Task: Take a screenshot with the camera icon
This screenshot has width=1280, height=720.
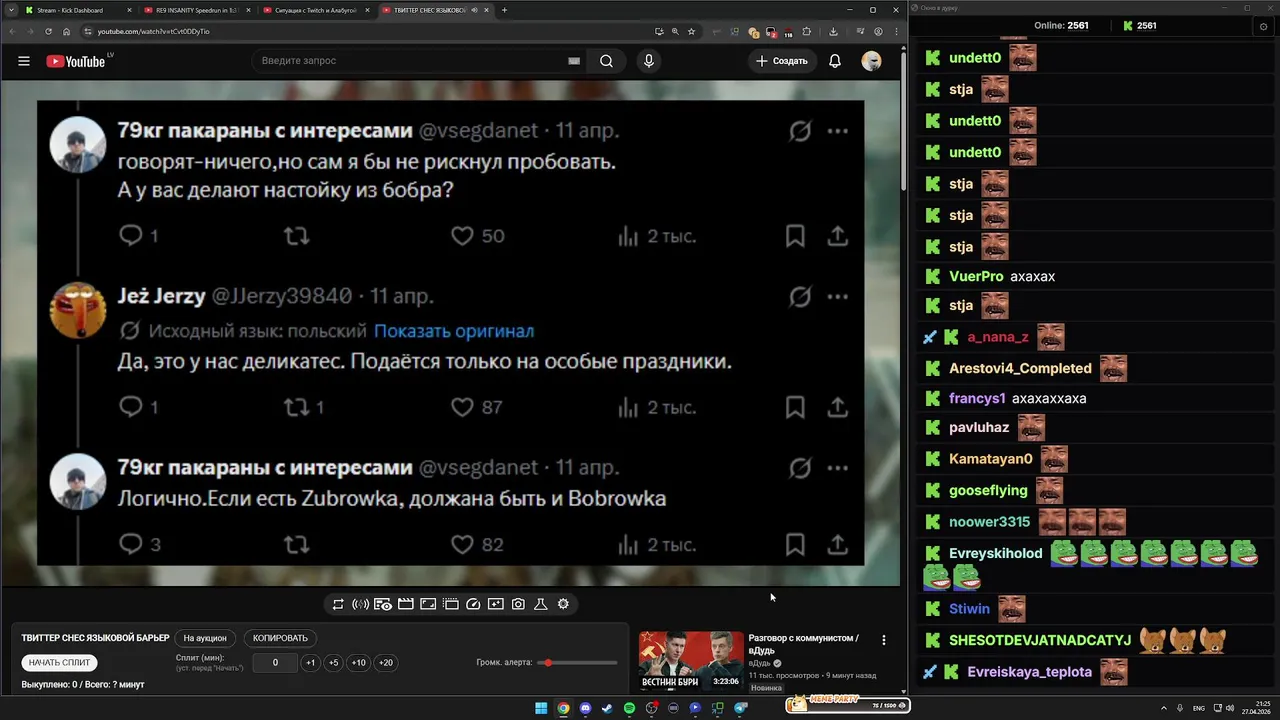Action: 518,604
